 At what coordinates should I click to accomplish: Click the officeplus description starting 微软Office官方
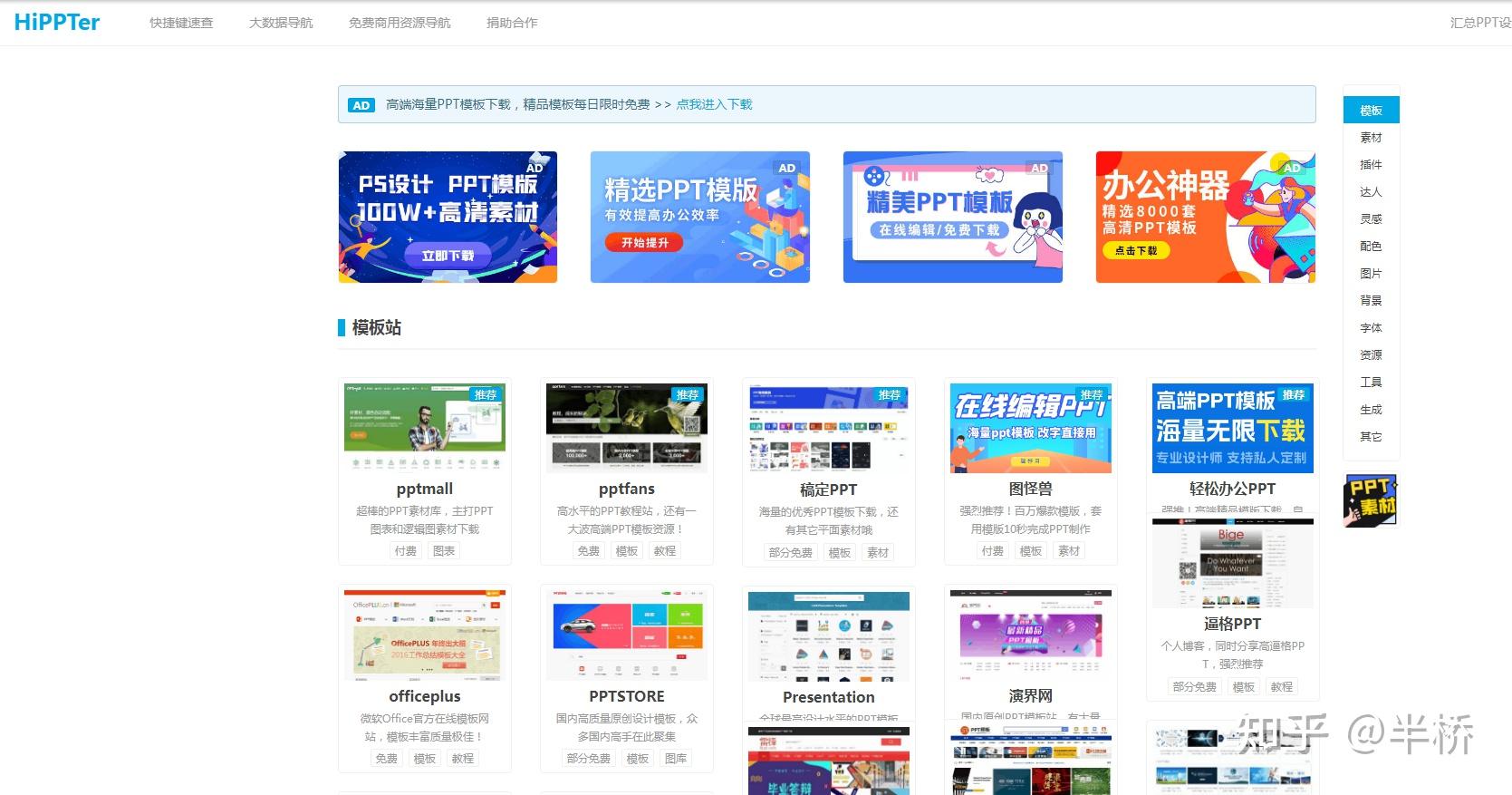point(425,728)
